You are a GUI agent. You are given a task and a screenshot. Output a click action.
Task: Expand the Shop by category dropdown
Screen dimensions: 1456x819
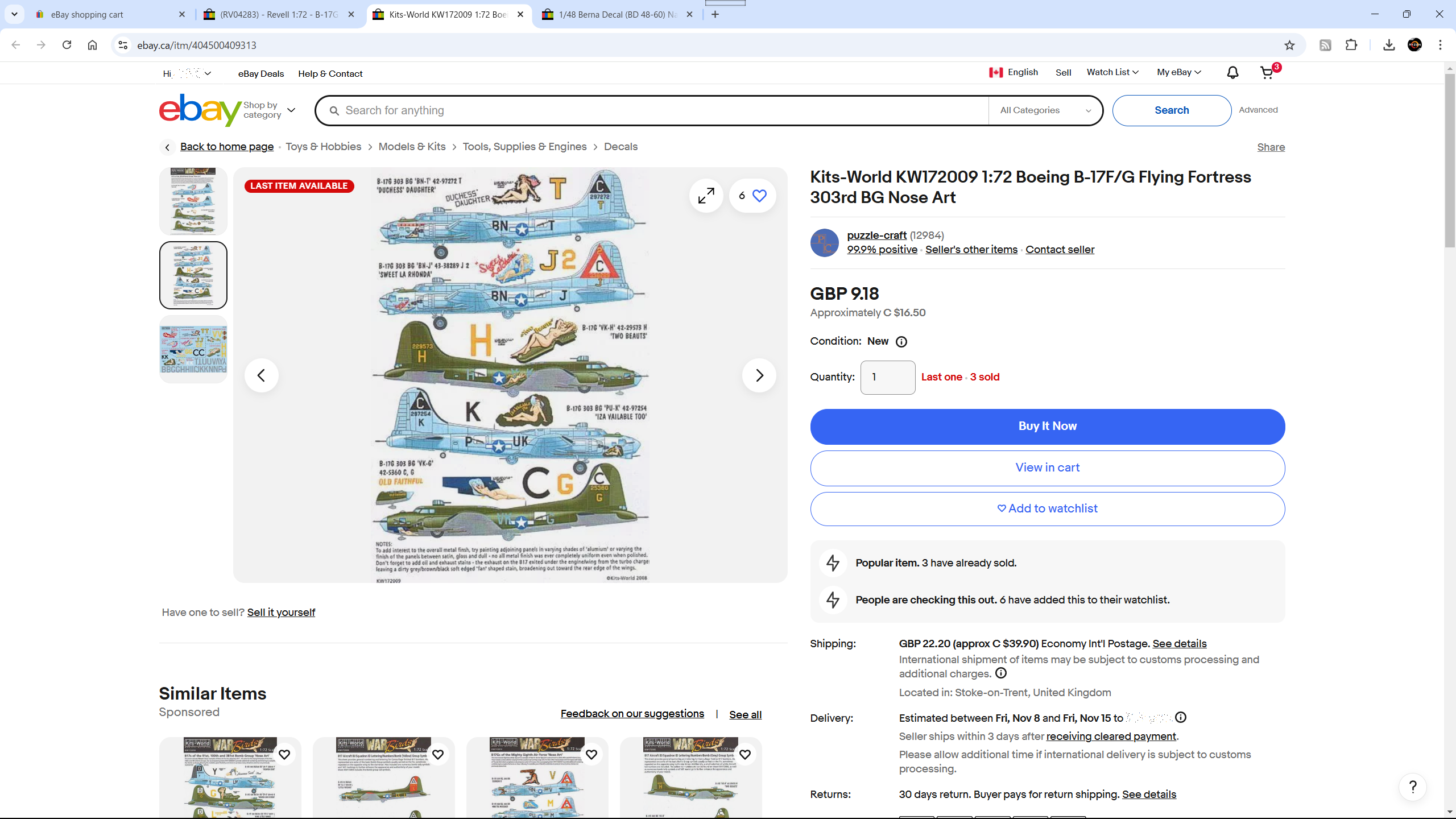(x=270, y=110)
